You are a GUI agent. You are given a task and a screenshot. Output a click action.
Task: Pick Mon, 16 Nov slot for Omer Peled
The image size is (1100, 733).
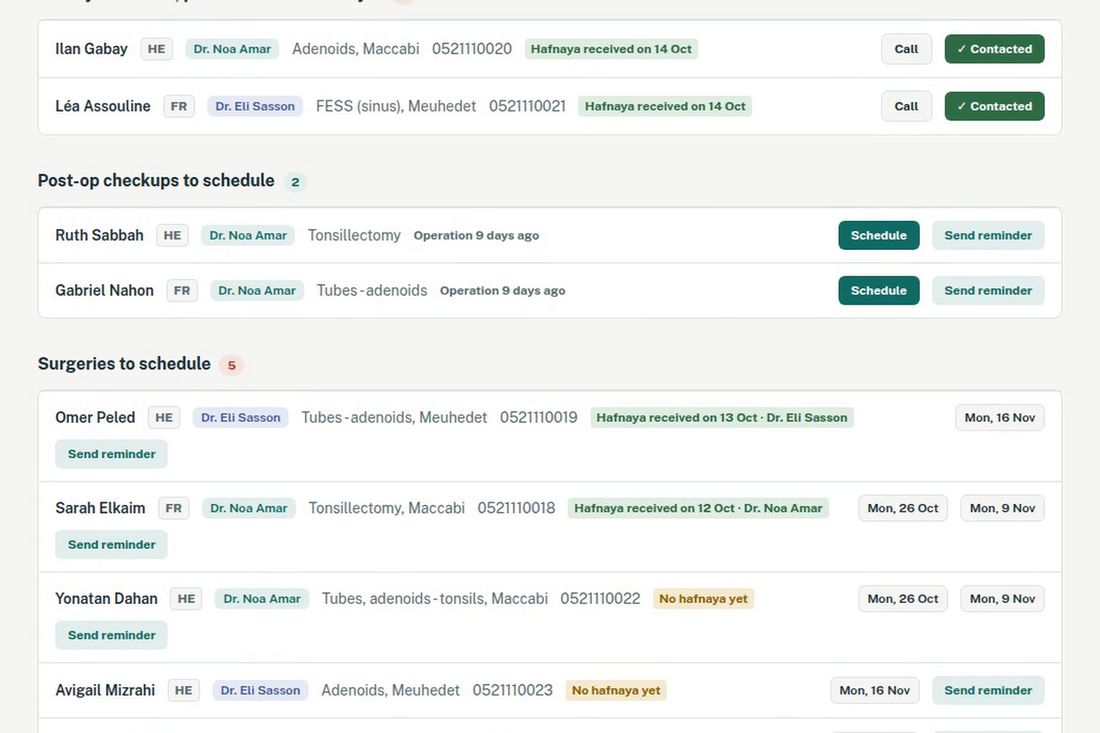pyautogui.click(x=1000, y=418)
